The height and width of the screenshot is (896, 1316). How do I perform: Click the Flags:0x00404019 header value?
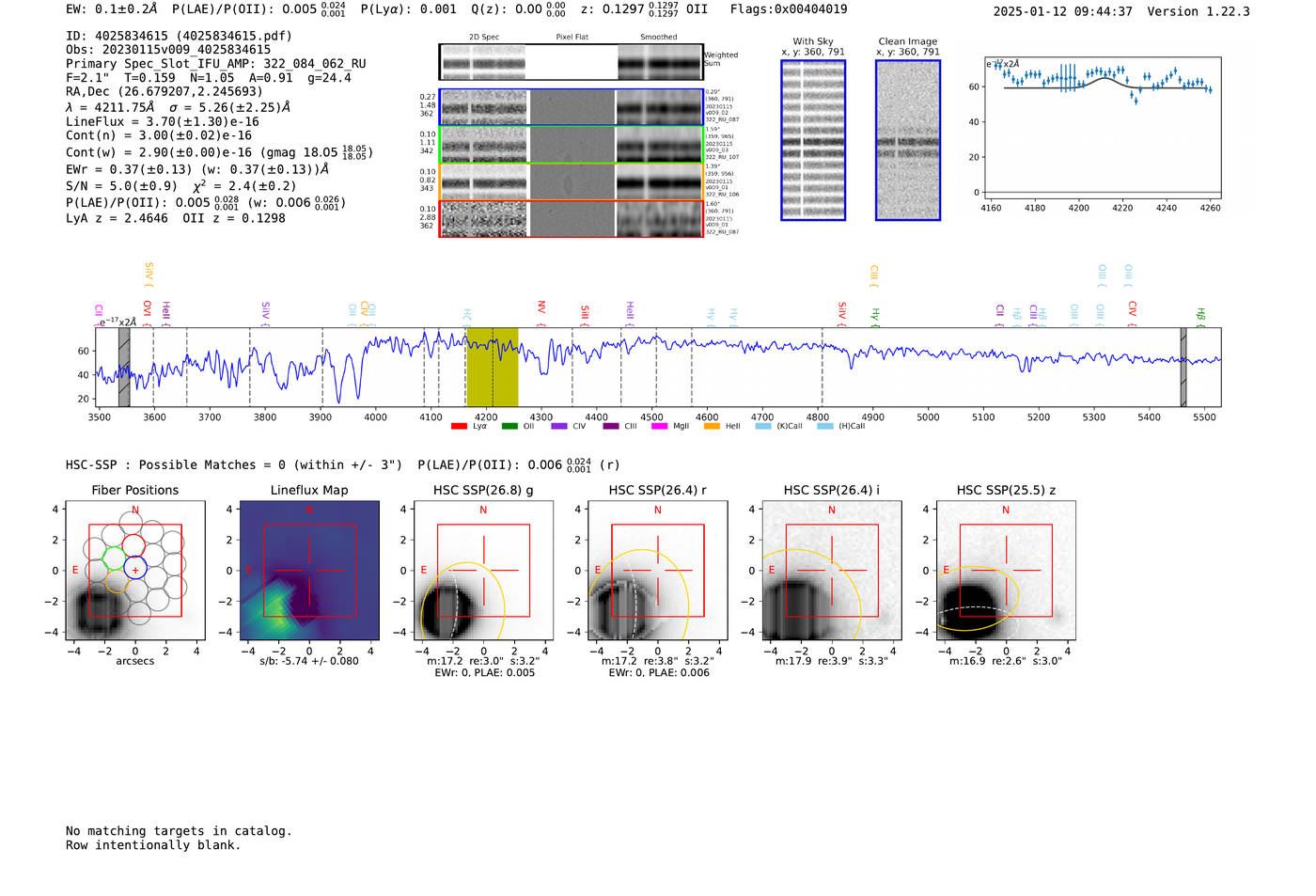(x=789, y=9)
